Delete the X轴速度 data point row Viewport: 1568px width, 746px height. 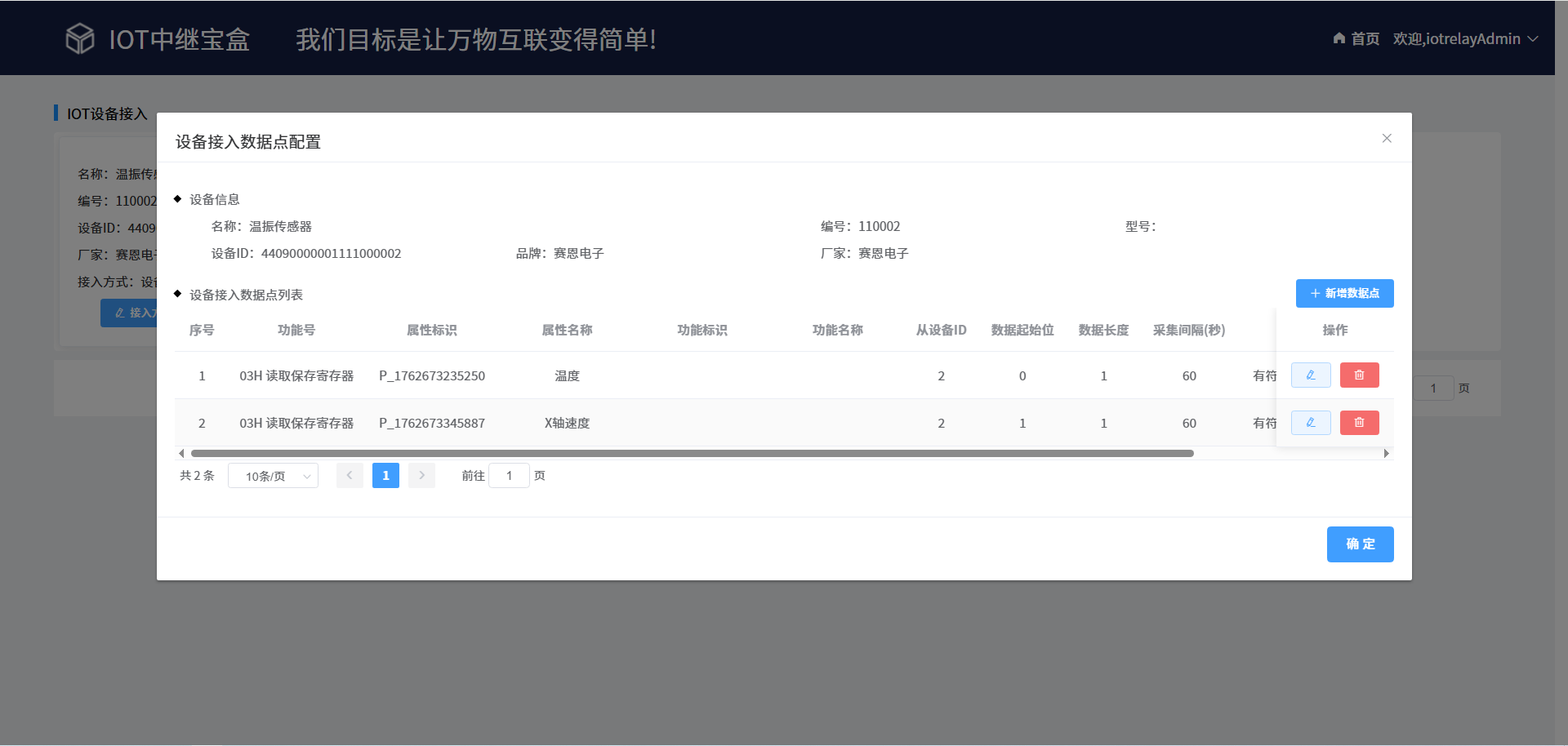pyautogui.click(x=1359, y=423)
